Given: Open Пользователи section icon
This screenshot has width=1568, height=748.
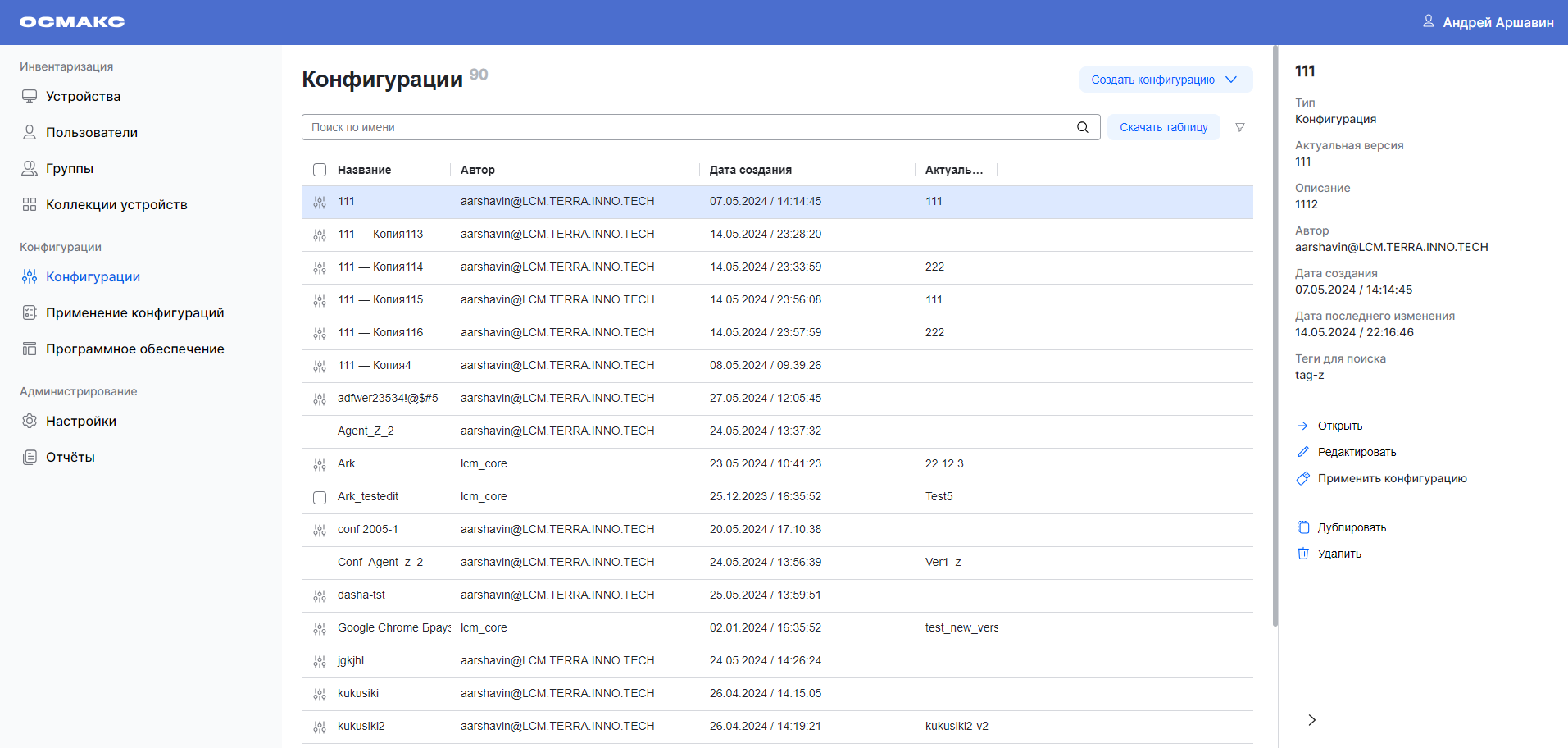Looking at the screenshot, I should (x=30, y=132).
